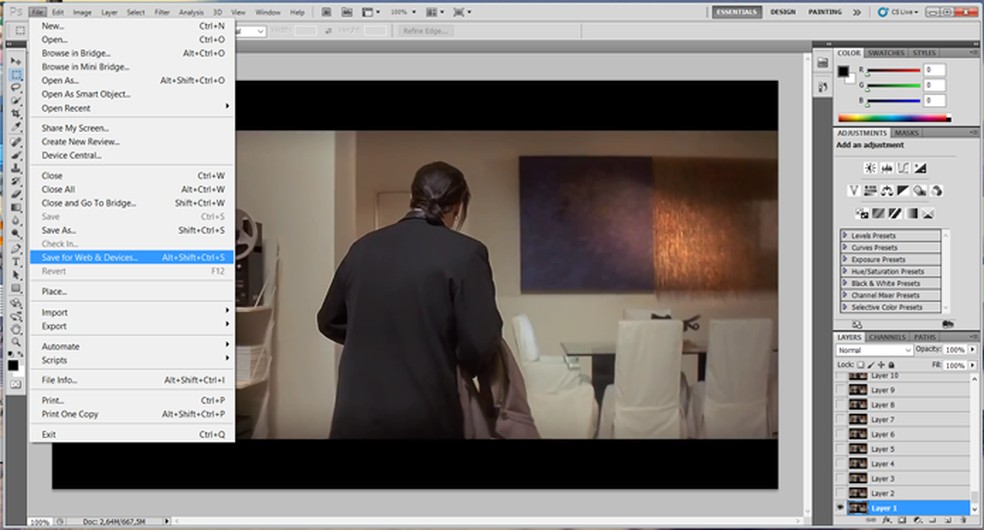Select the Move tool

click(16, 61)
